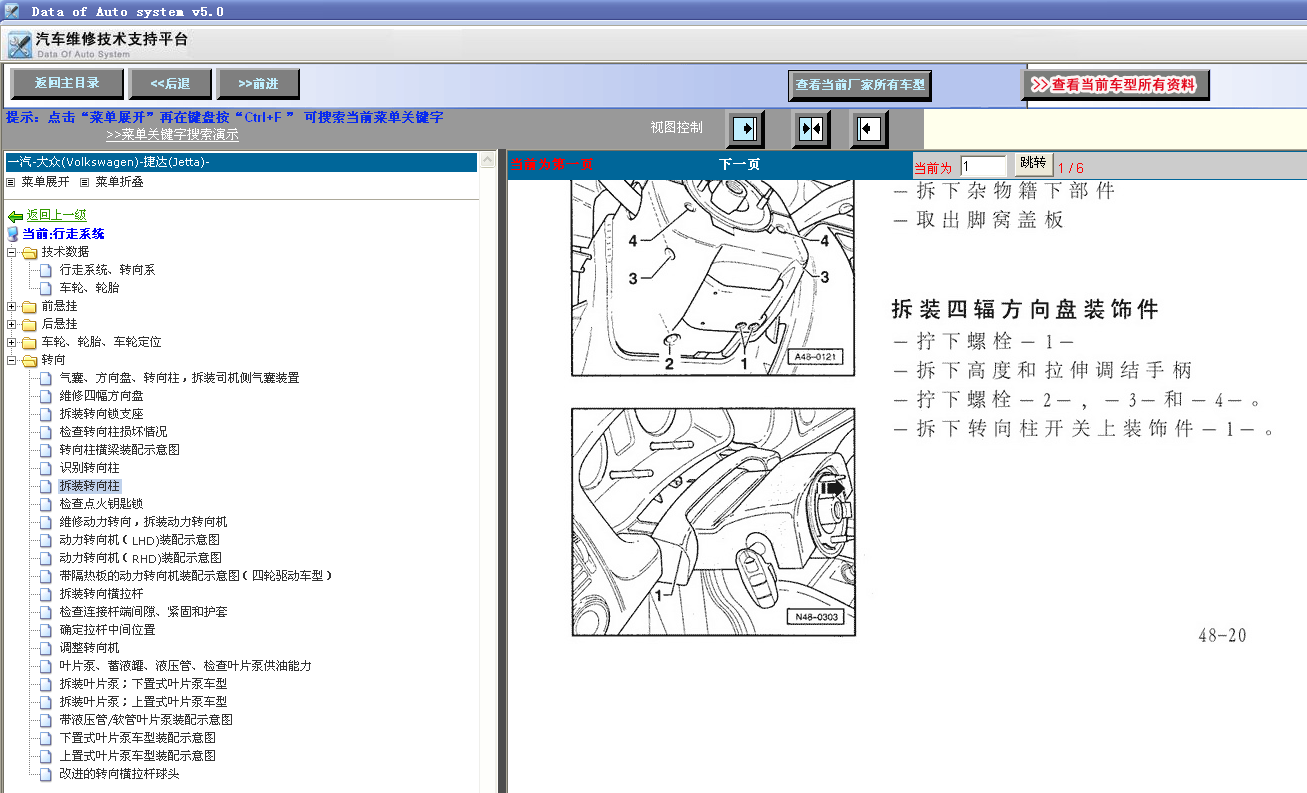Expand the 车轮、轮胎、车轮定位 tree node
The height and width of the screenshot is (793, 1307).
point(11,342)
